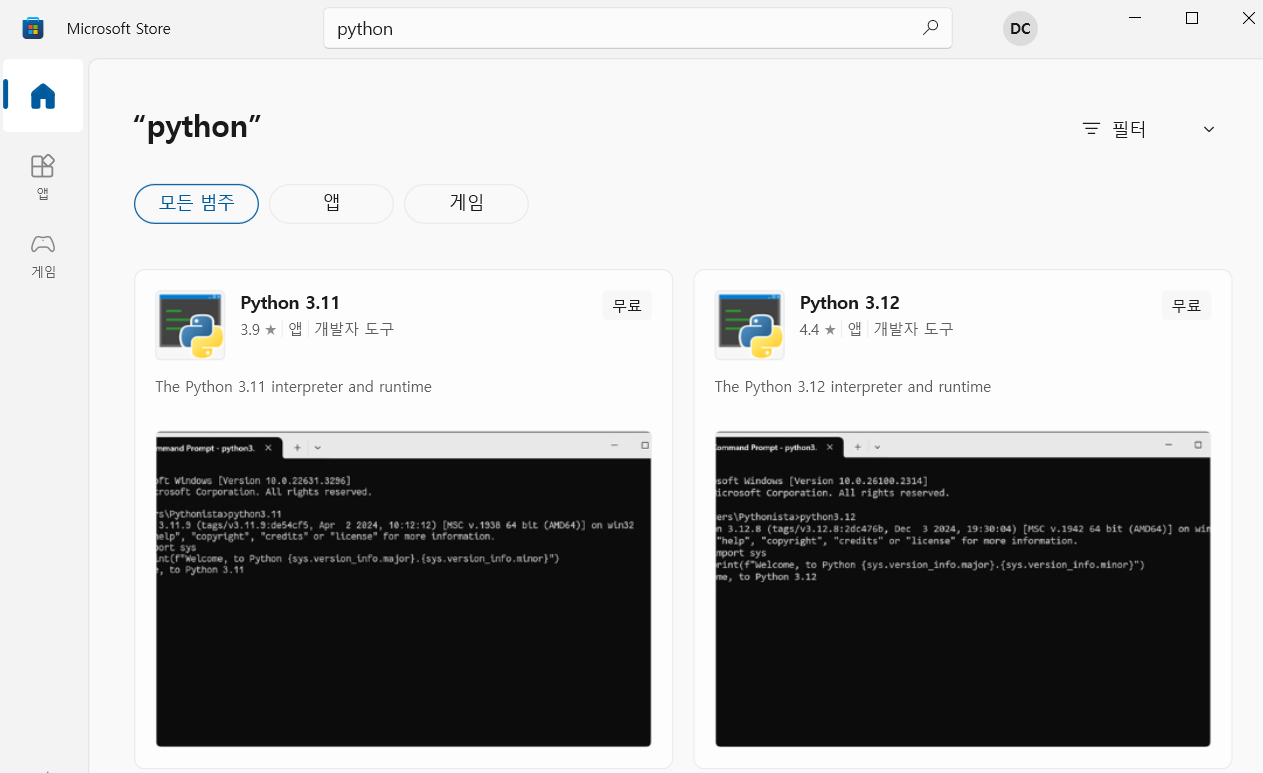Click the Microsoft Store logo icon
Screen dimensions: 1263x773
pyautogui.click(x=33, y=28)
